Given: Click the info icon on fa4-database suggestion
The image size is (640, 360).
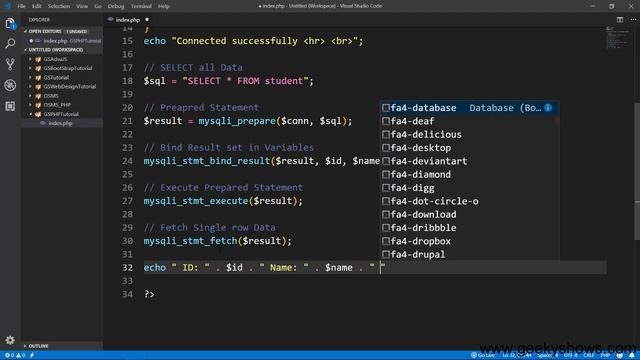Looking at the screenshot, I should [548, 108].
